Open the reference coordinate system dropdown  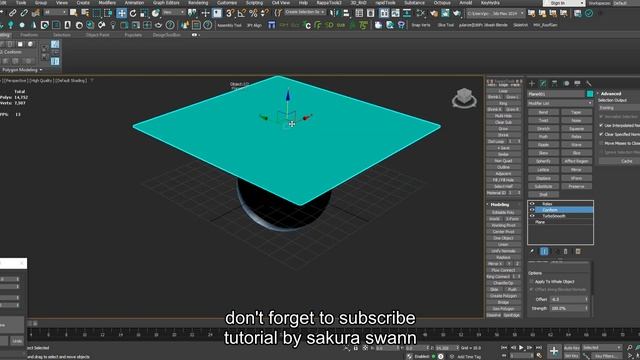point(173,13)
